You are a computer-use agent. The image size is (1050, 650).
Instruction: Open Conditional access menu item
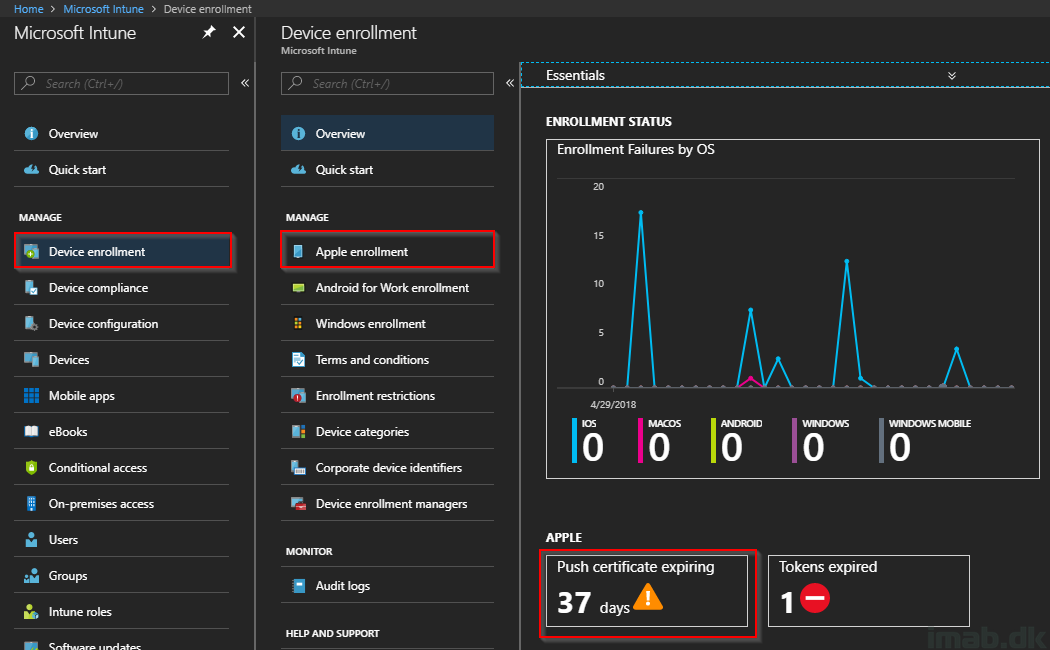(x=121, y=467)
